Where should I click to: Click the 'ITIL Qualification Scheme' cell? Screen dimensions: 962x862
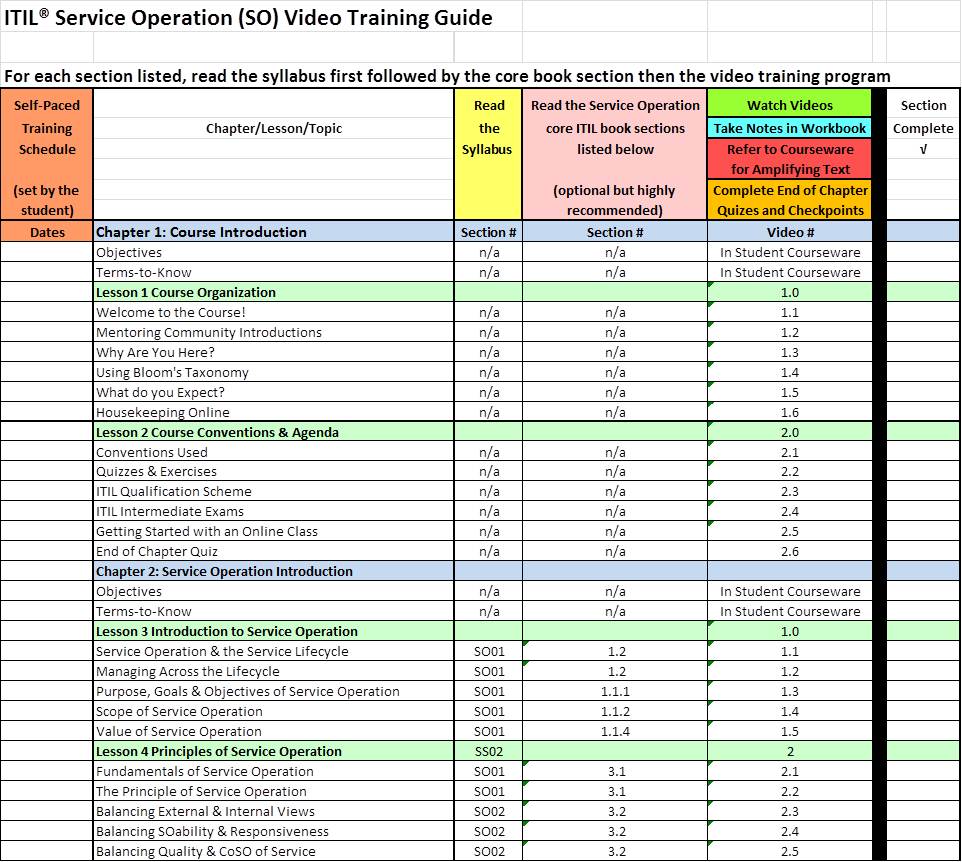point(274,491)
